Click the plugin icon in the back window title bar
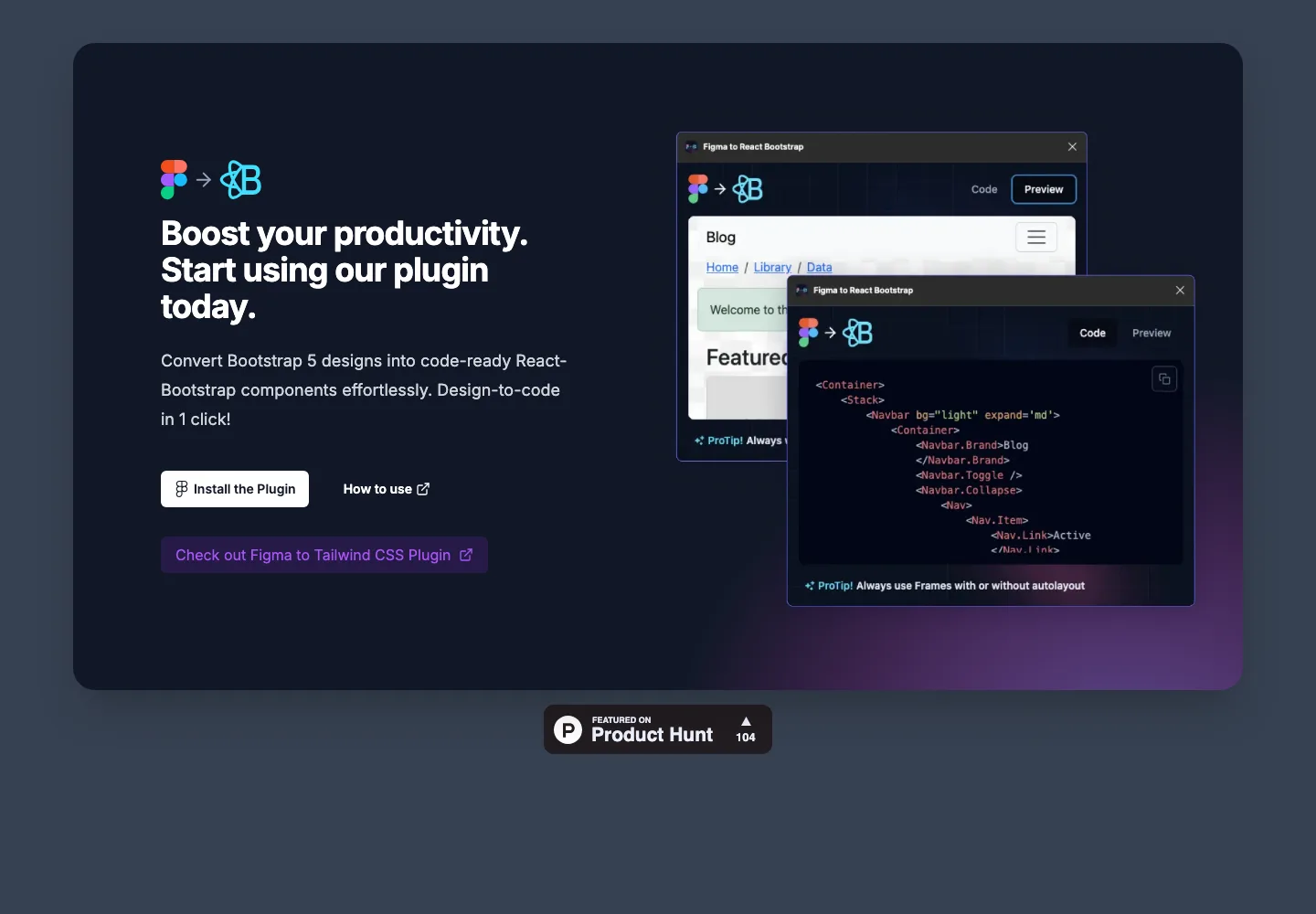Image resolution: width=1316 pixels, height=914 pixels. point(692,146)
